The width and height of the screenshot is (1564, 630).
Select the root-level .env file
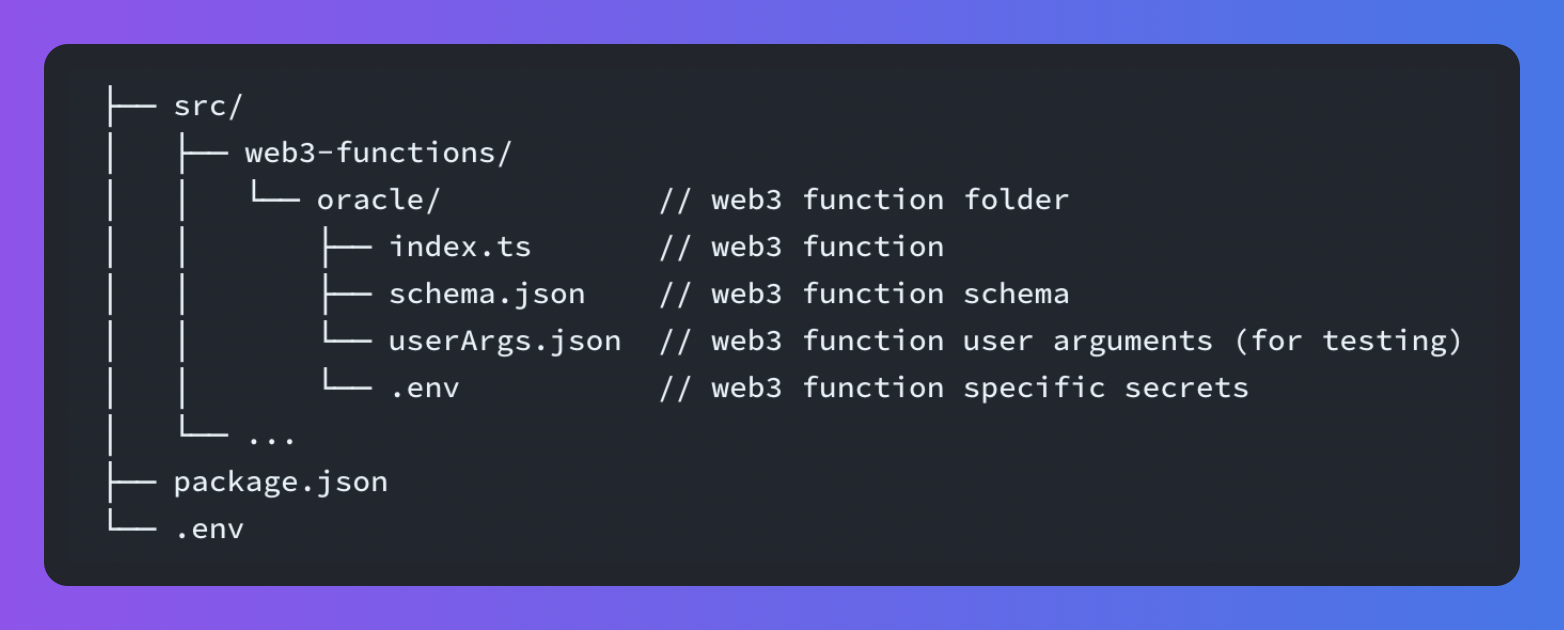pyautogui.click(x=209, y=529)
